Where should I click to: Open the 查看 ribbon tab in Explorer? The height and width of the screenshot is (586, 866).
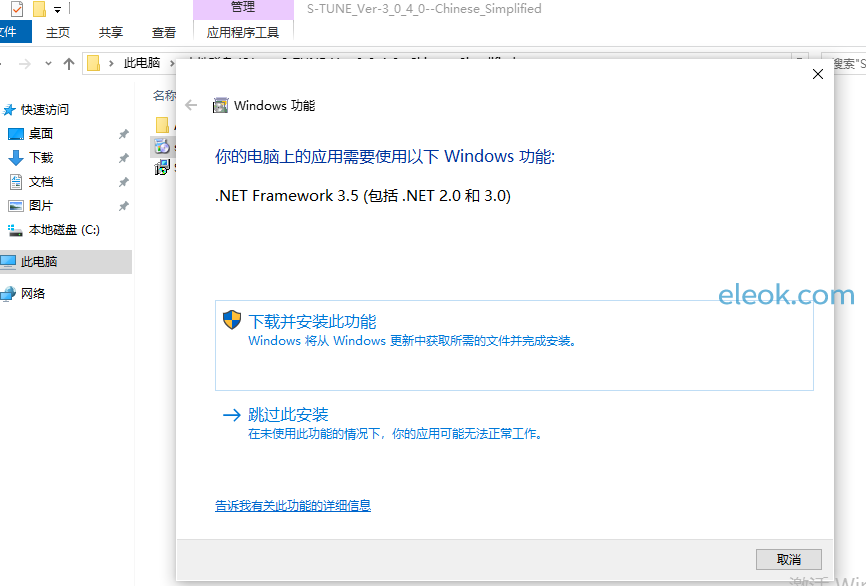(x=163, y=33)
